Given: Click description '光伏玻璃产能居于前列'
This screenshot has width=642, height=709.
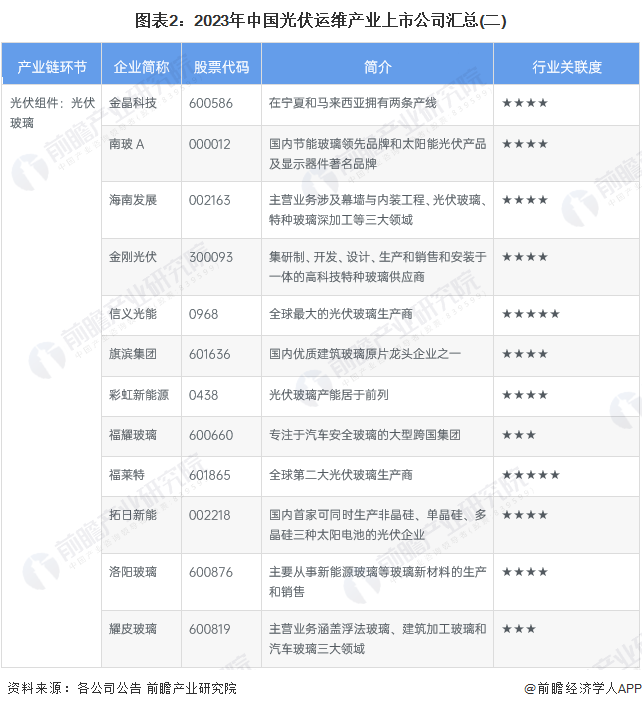Looking at the screenshot, I should [x=329, y=394].
